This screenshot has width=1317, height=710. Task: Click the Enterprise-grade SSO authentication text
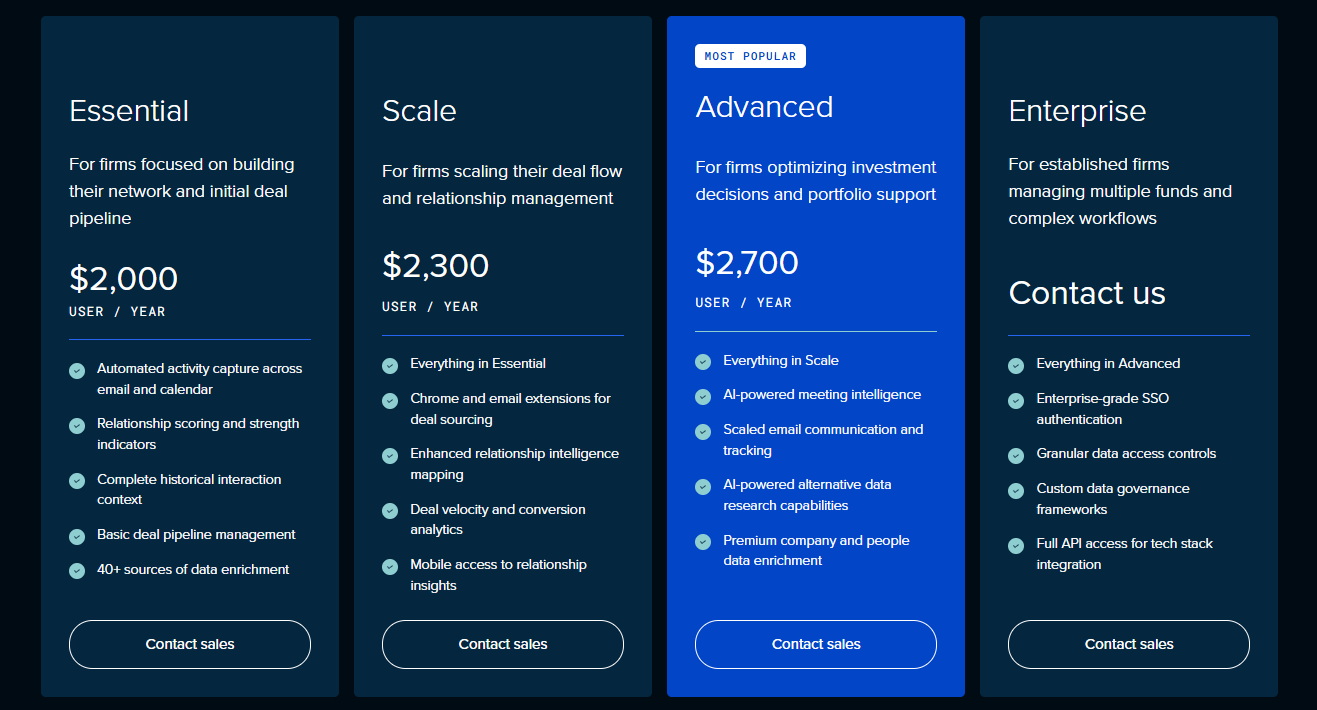click(x=1102, y=409)
